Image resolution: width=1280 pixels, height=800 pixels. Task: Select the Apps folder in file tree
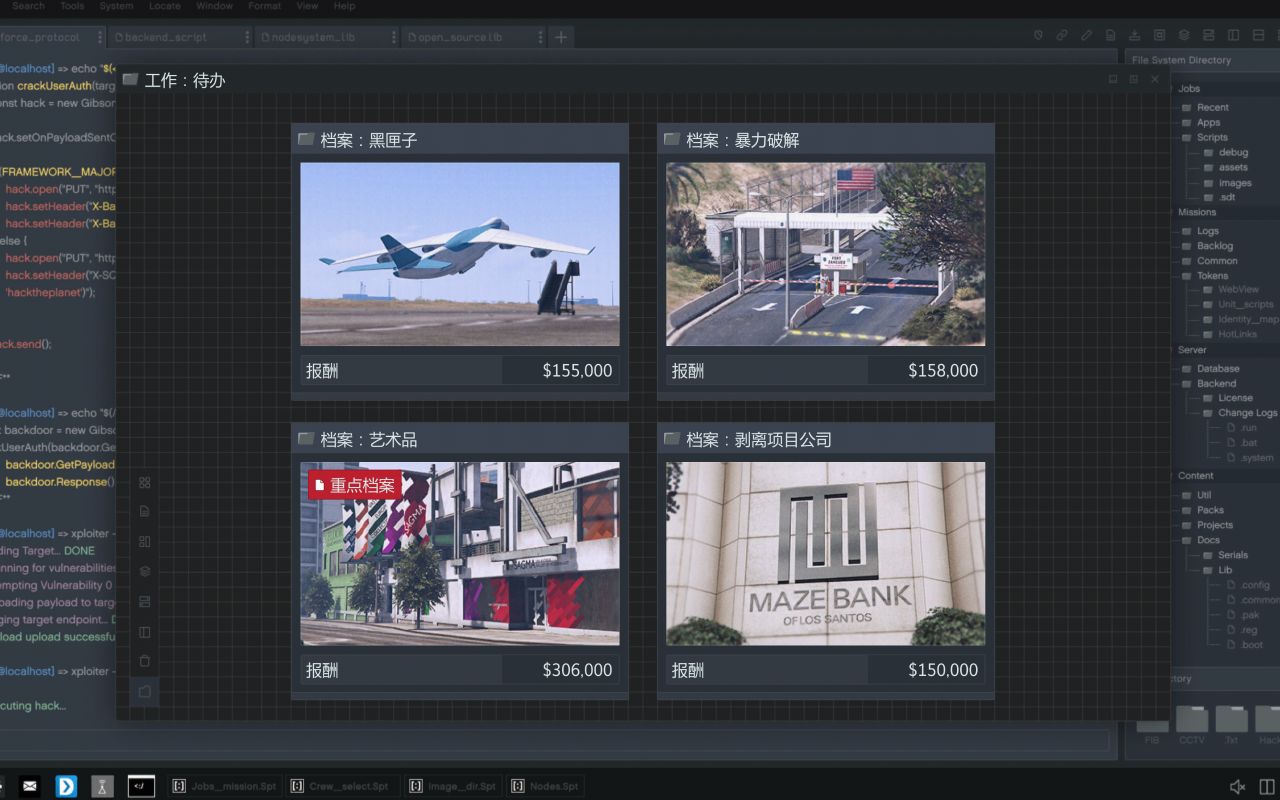coord(1201,122)
